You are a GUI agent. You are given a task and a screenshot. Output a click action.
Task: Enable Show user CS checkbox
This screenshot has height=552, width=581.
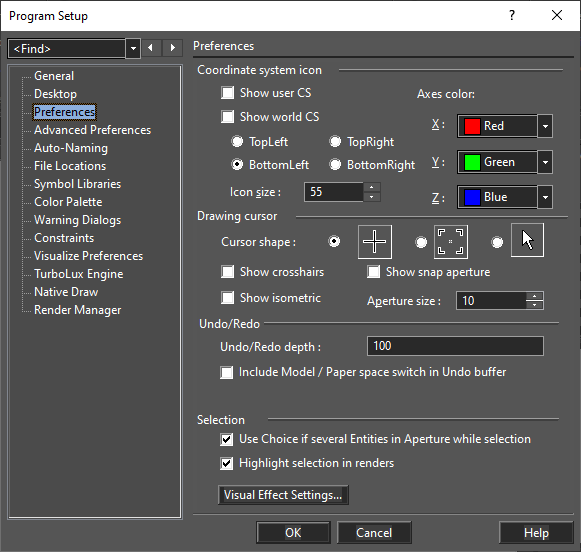pos(227,93)
